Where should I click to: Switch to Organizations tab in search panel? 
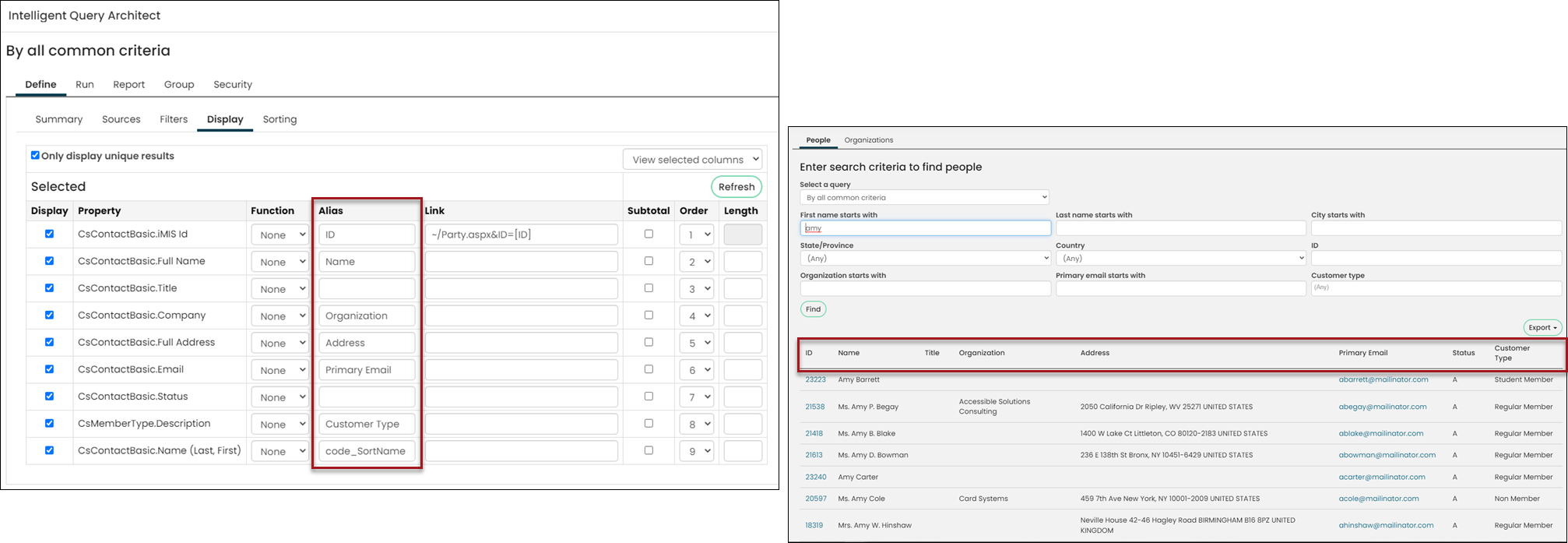[x=869, y=140]
